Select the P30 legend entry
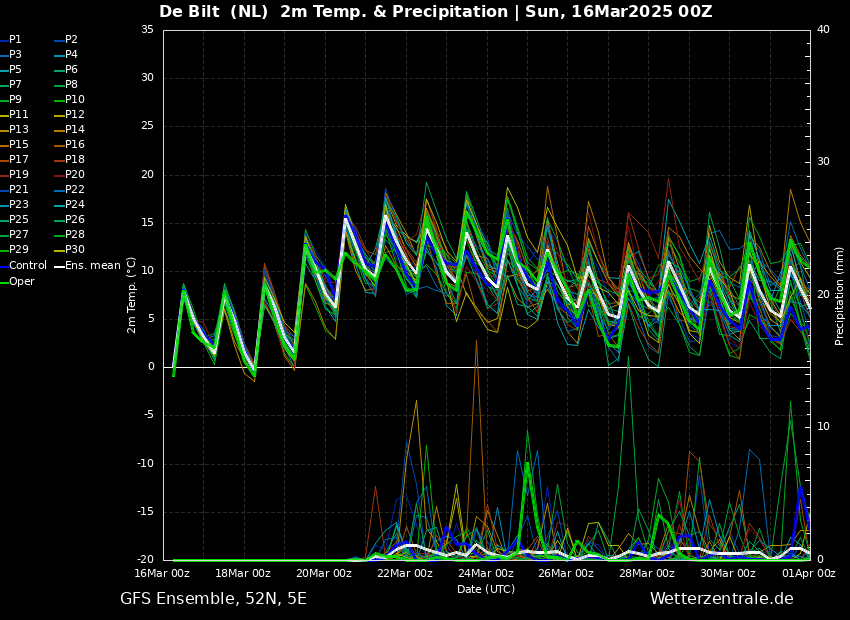 [70, 249]
